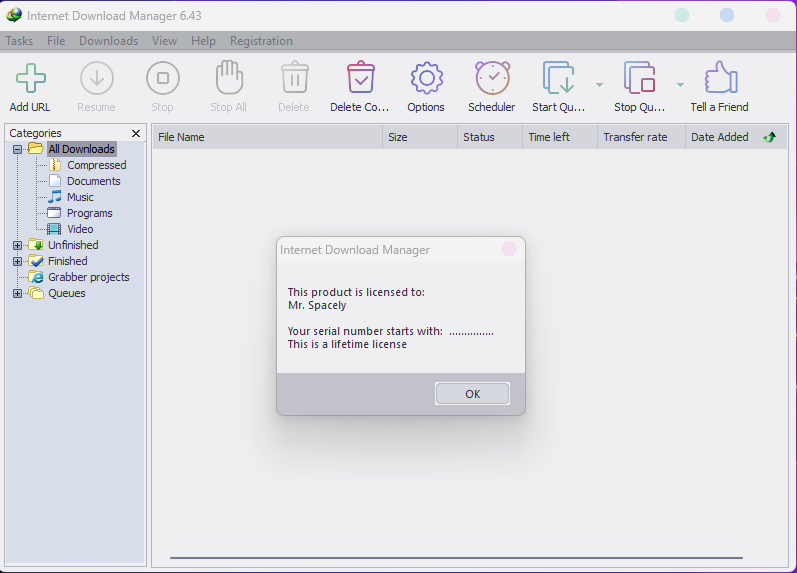Screen dimensions: 797x573
Task: Click the Start Queue icon
Action: pyautogui.click(x=559, y=78)
